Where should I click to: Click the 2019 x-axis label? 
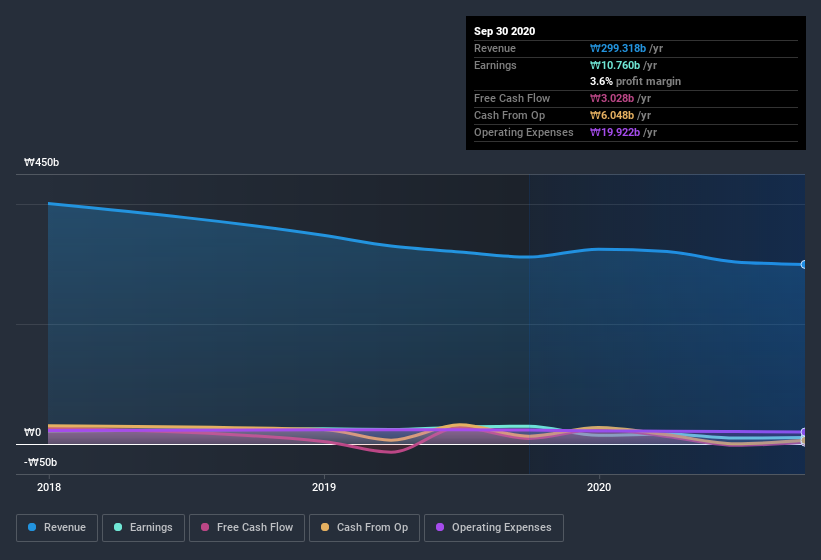(x=324, y=487)
